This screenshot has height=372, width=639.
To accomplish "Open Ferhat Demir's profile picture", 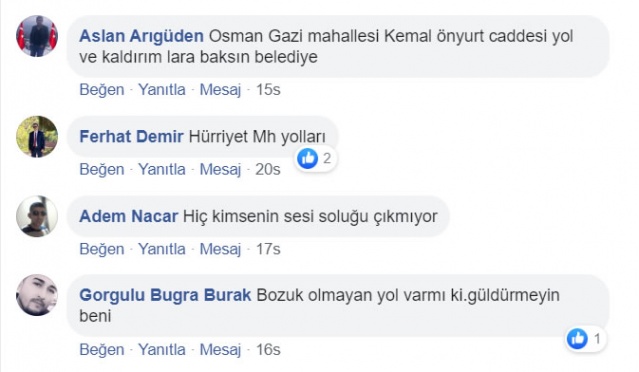I will tap(37, 136).
